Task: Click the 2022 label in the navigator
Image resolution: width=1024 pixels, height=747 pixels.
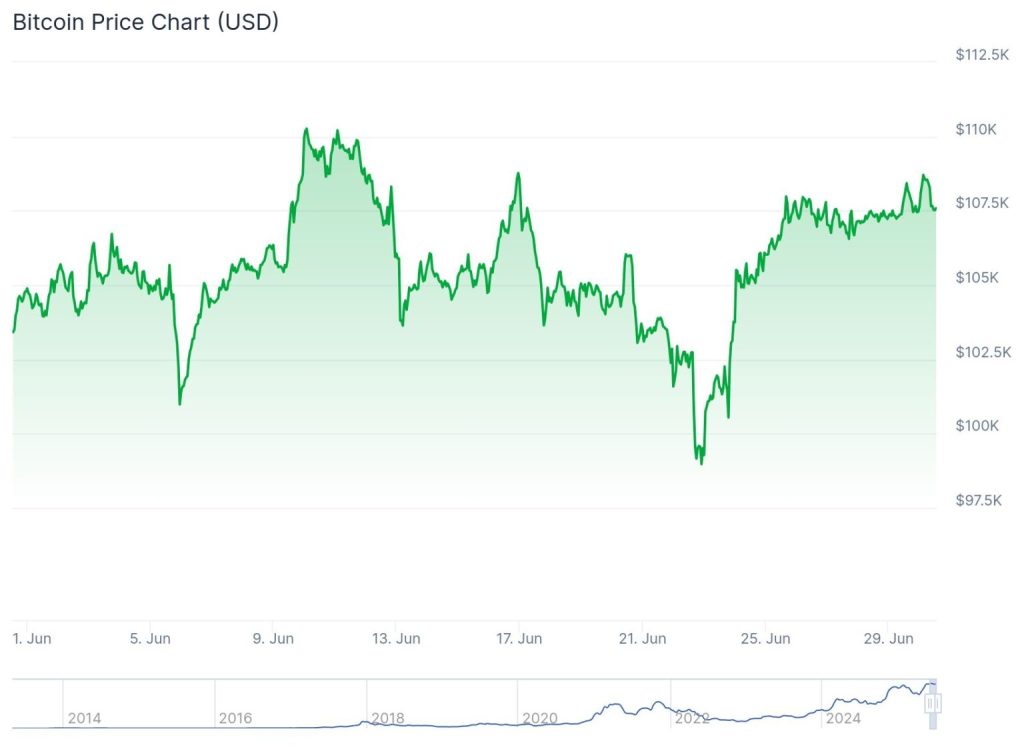Action: tap(692, 718)
